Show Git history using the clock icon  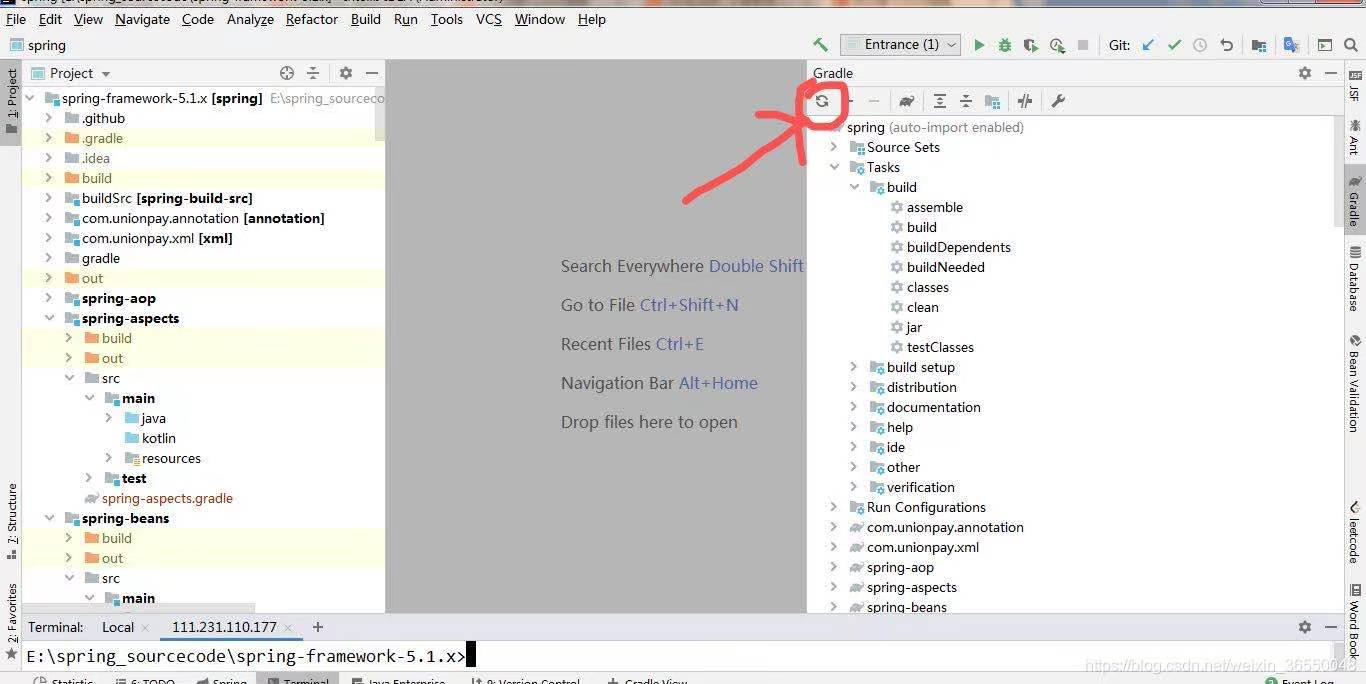tap(1200, 45)
